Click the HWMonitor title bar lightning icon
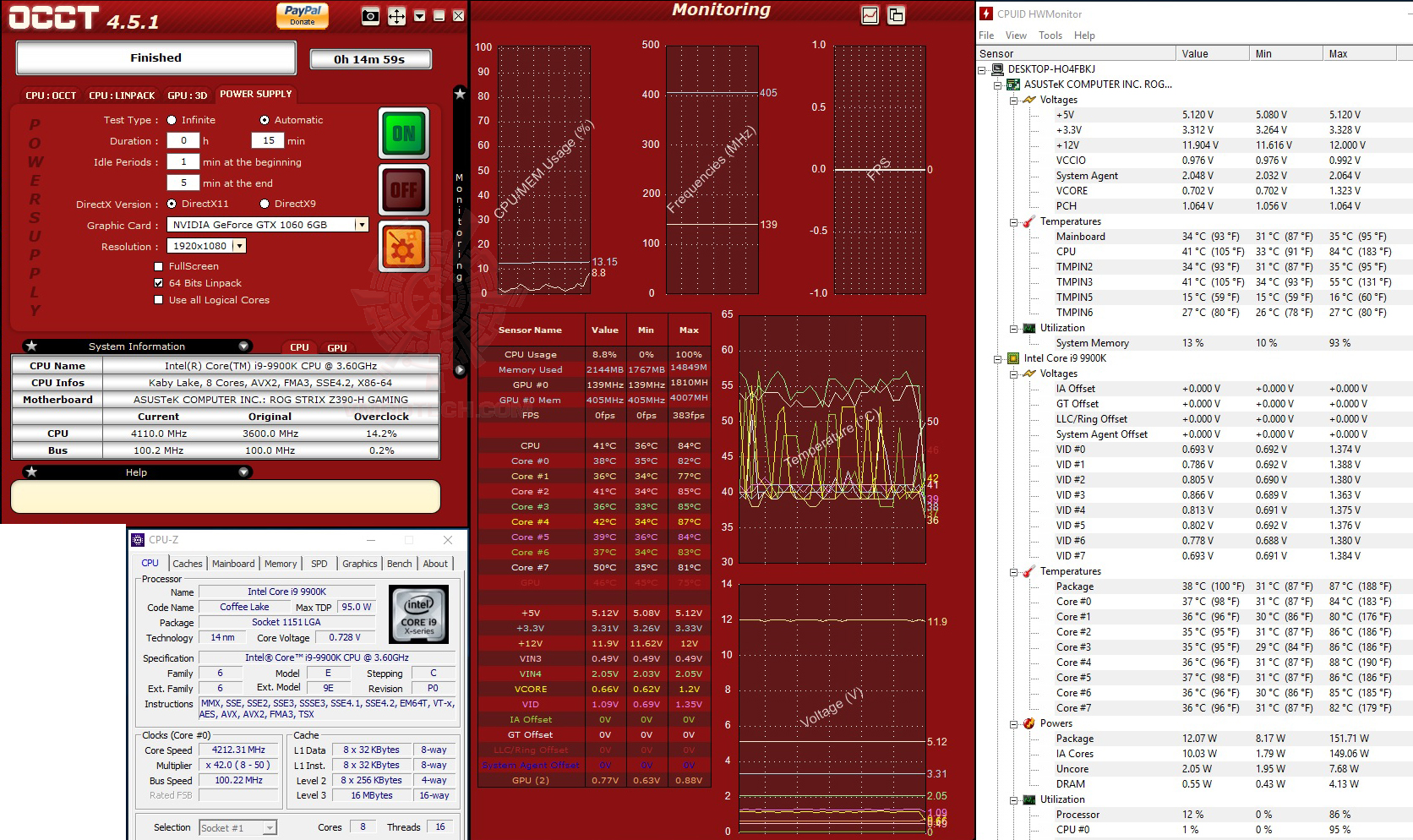1413x840 pixels. click(x=986, y=14)
